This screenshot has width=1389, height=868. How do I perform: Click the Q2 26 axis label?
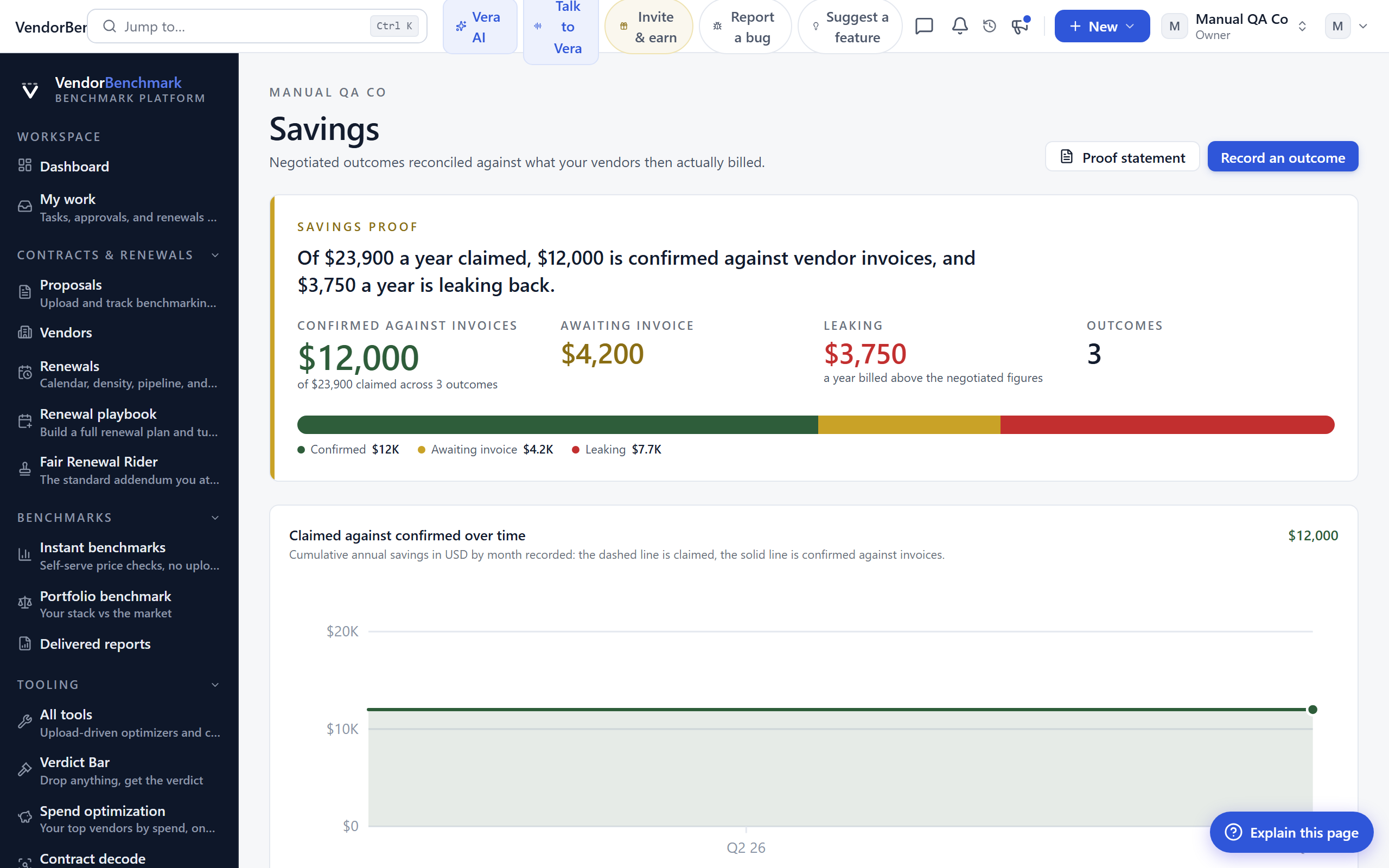pos(746,847)
